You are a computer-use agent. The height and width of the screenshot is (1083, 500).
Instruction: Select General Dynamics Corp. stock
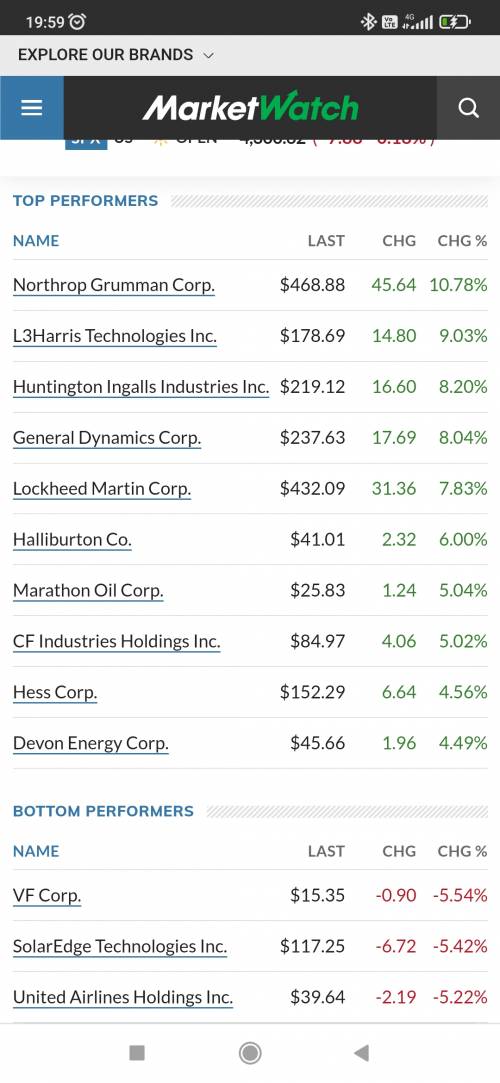pyautogui.click(x=107, y=438)
